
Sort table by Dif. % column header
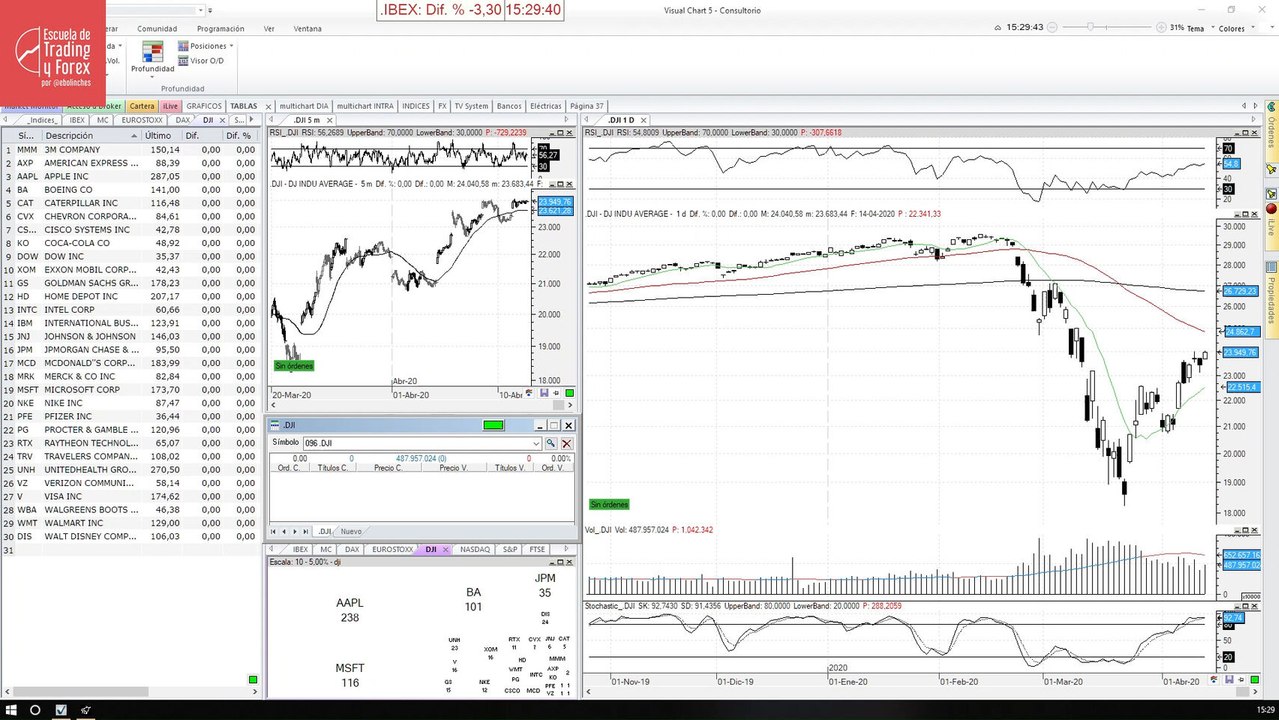(x=240, y=135)
